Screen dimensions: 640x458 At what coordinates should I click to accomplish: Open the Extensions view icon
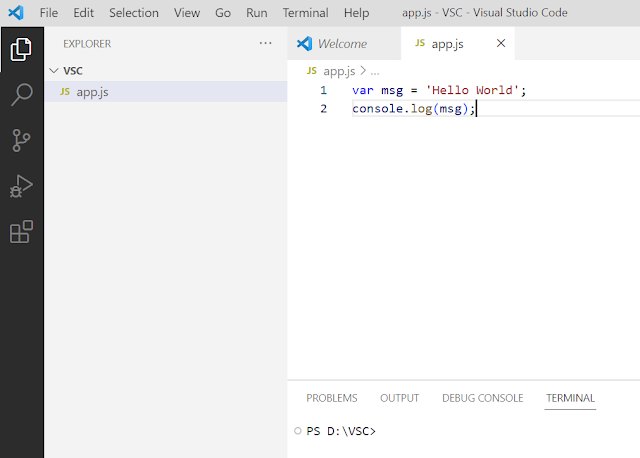tap(21, 231)
